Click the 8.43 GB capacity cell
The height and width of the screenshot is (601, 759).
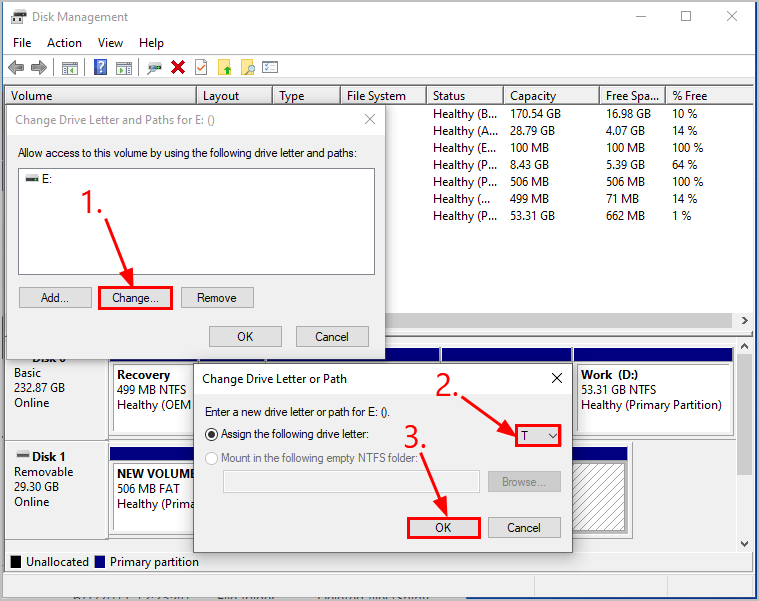pos(530,165)
